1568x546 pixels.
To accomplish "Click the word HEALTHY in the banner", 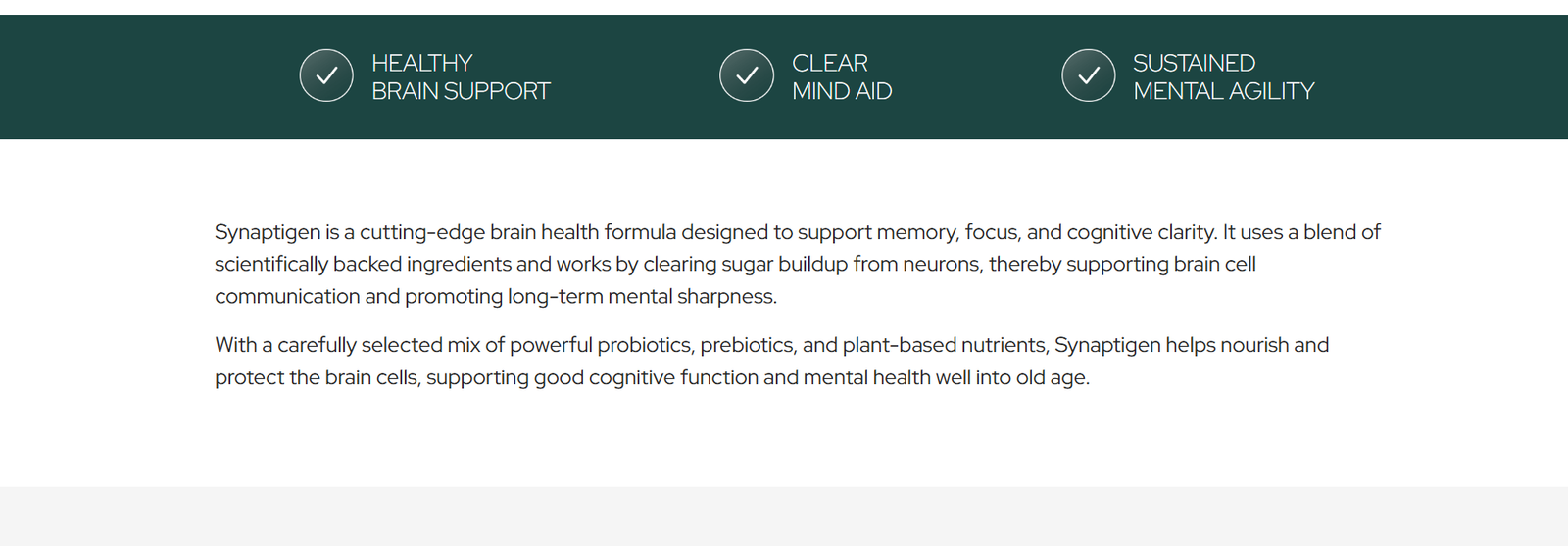I will tap(421, 63).
